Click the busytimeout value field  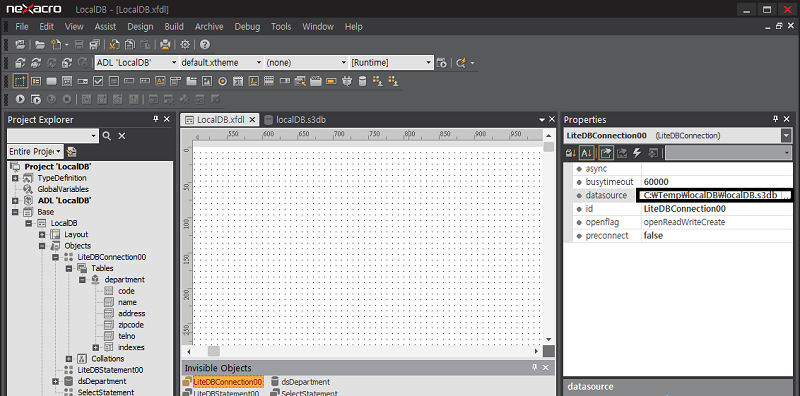pyautogui.click(x=717, y=182)
